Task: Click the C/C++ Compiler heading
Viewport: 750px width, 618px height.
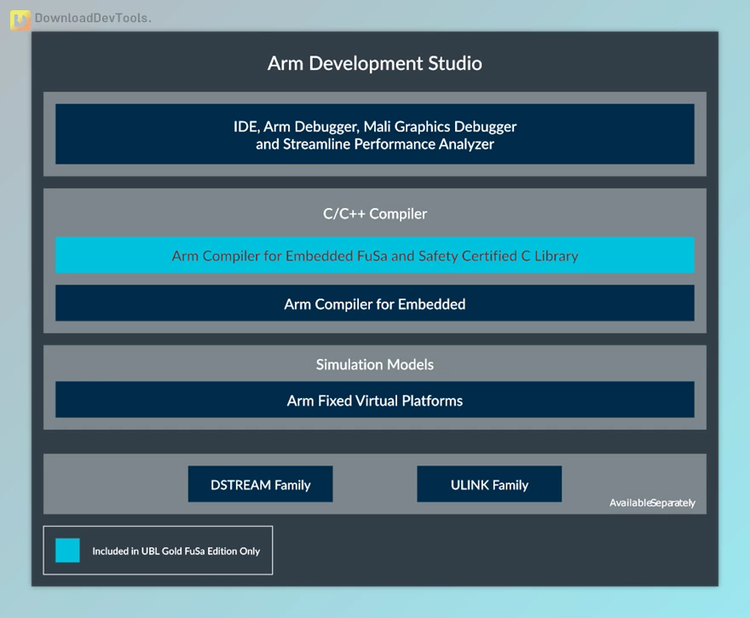Action: pyautogui.click(x=375, y=214)
